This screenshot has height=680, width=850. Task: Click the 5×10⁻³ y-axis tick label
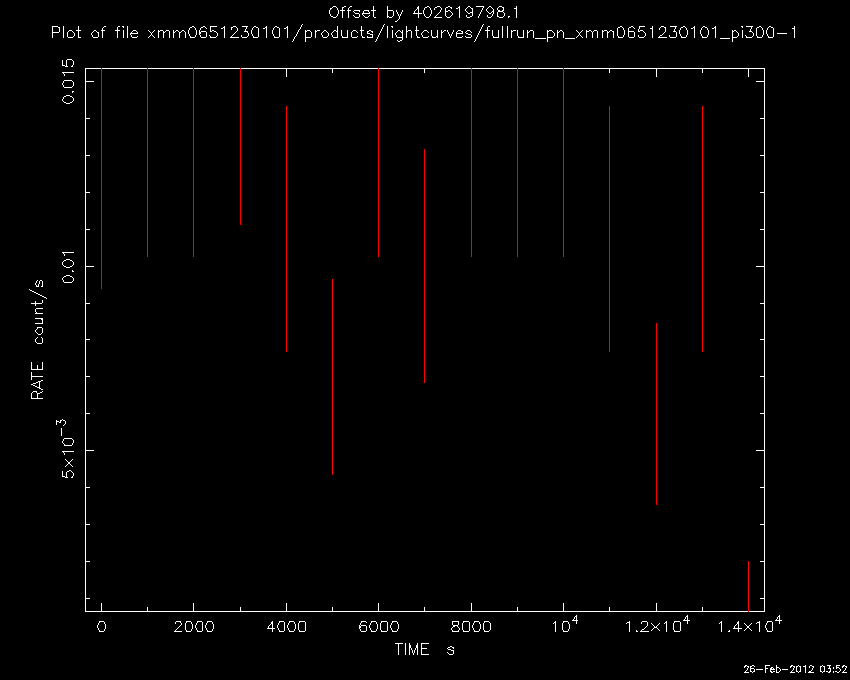pos(65,449)
